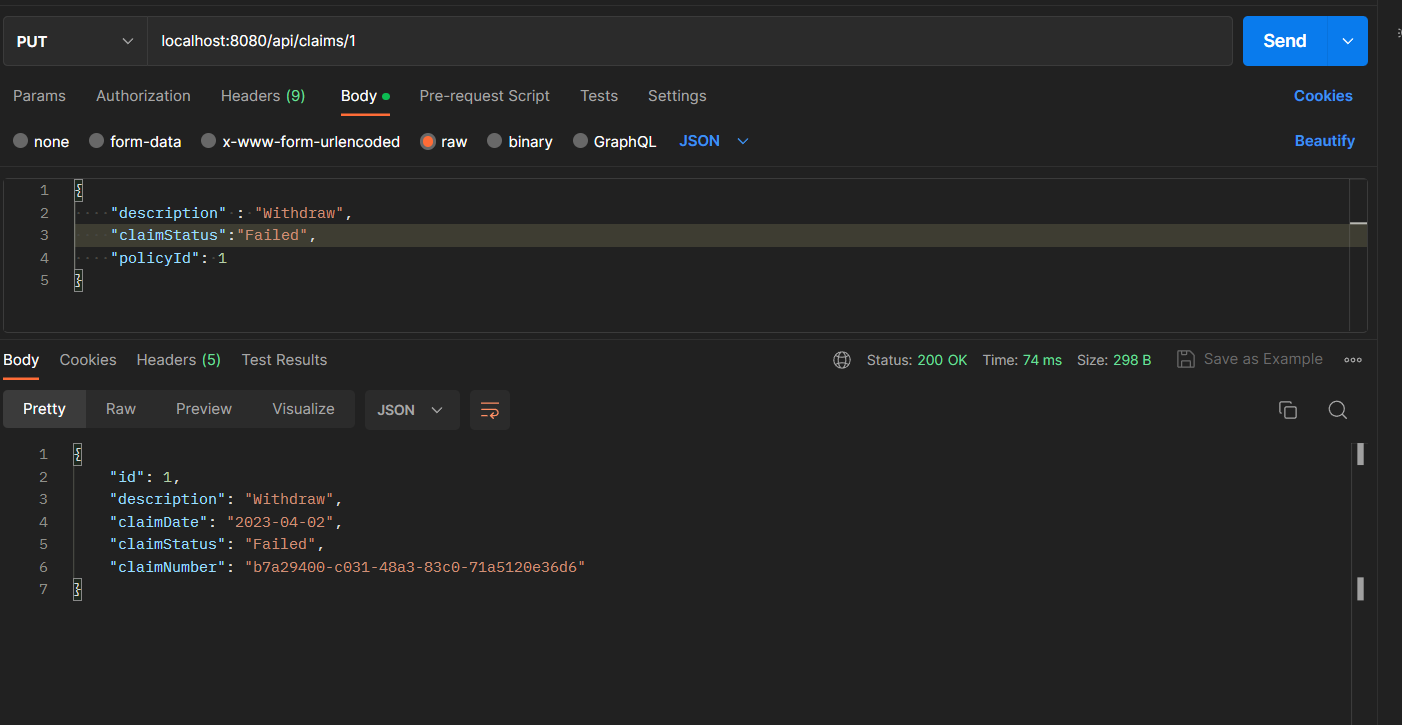Select the none body type
Viewport: 1402px width, 725px height.
pos(41,142)
